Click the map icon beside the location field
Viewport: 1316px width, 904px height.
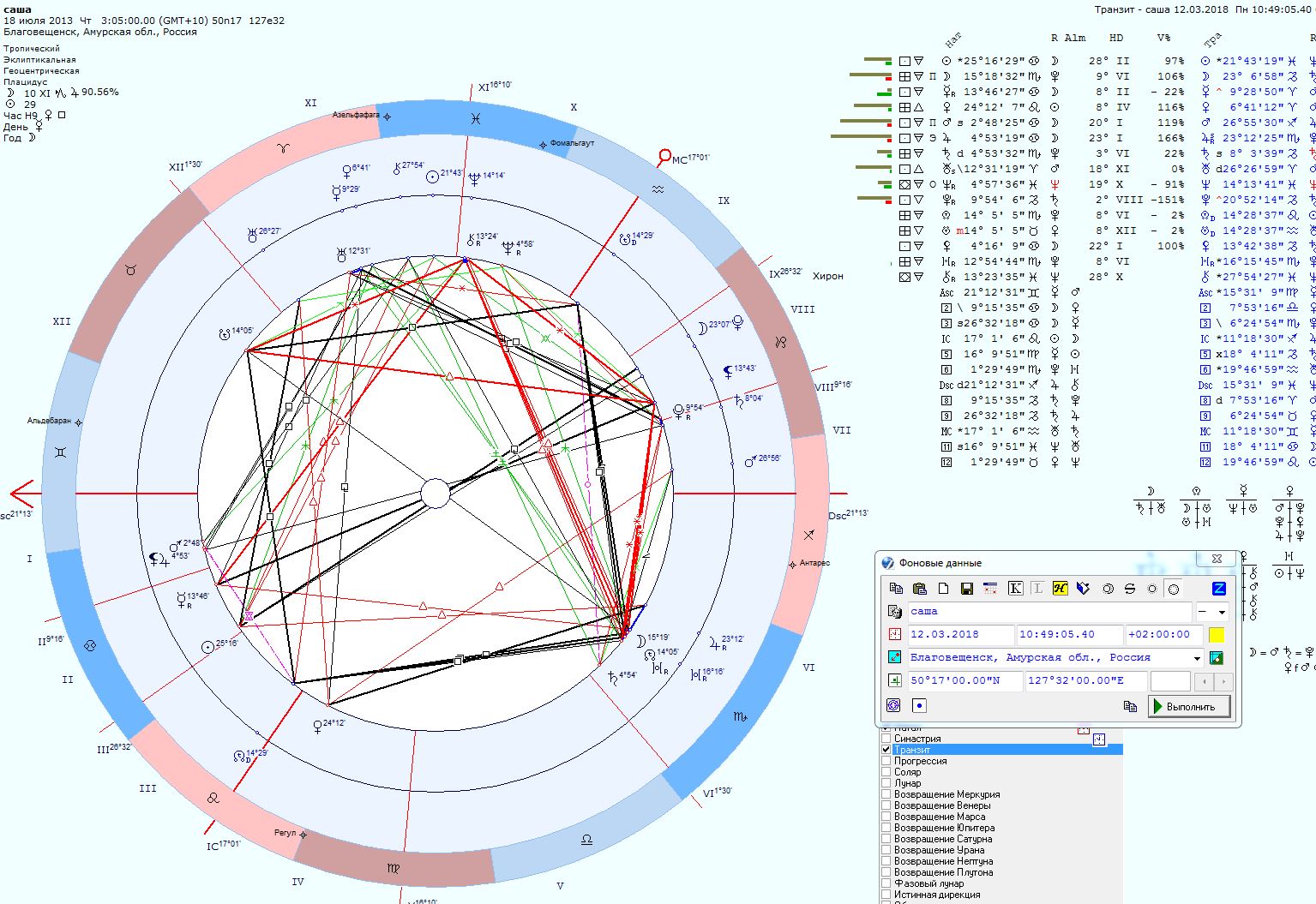point(1216,658)
